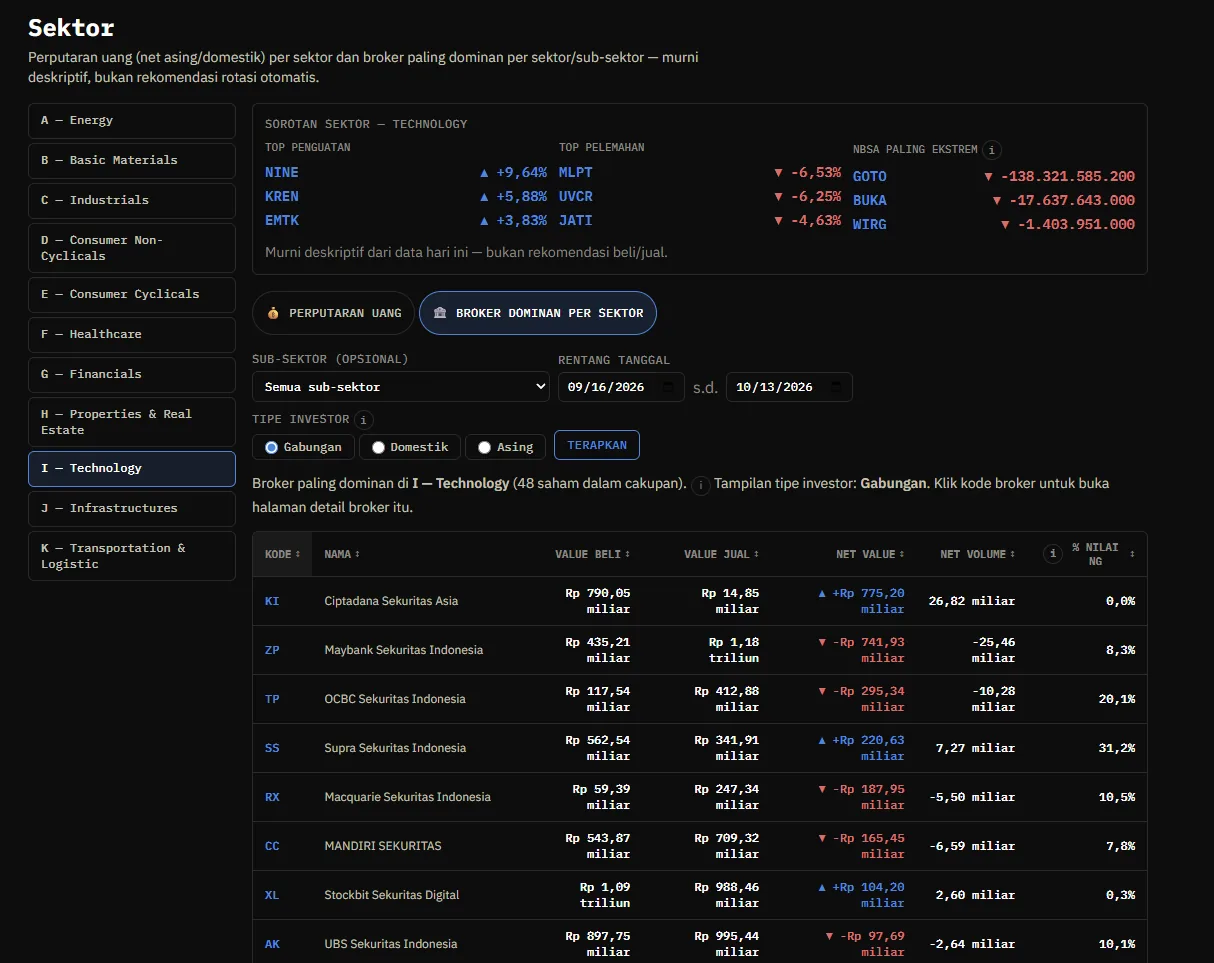Sort table by KODE column
This screenshot has height=963, width=1214.
(282, 554)
